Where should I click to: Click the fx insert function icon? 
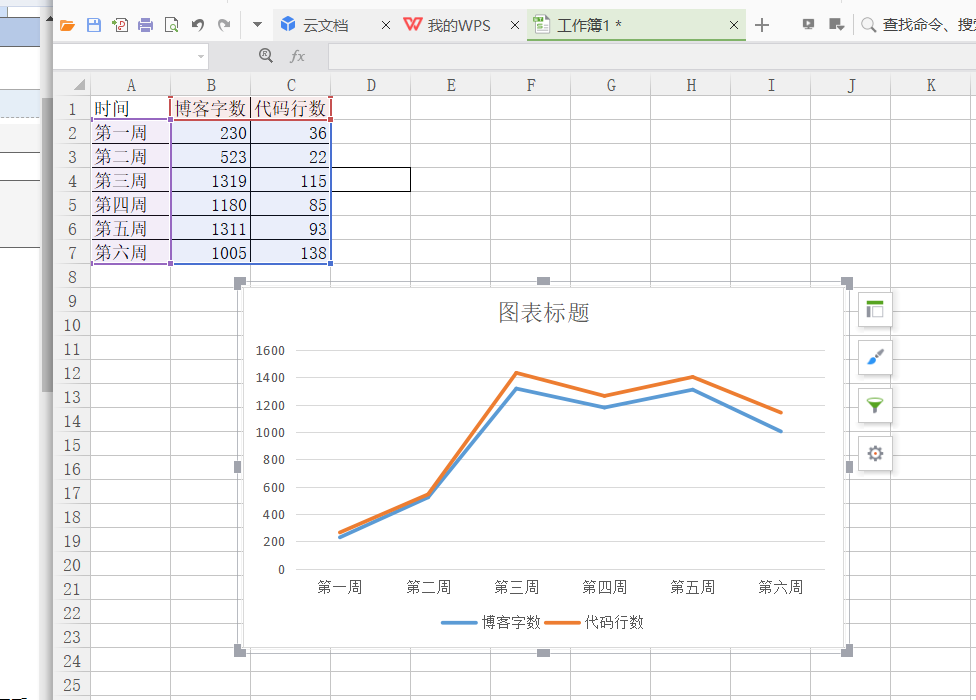point(298,57)
